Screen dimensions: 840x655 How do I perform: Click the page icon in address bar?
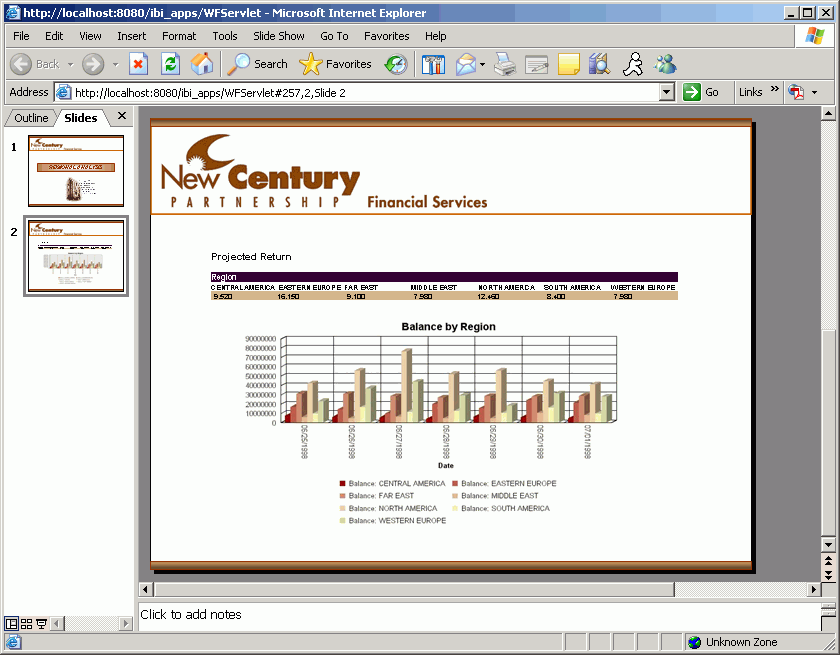[63, 92]
